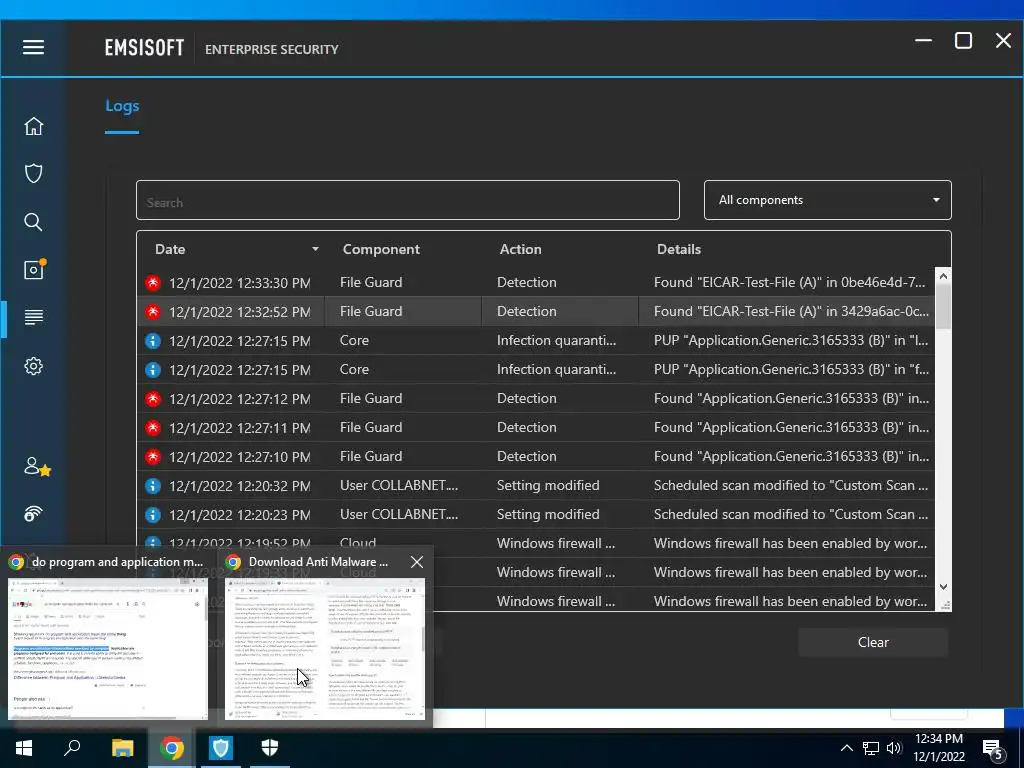Open the Protection shield section
This screenshot has height=768, width=1024.
tap(33, 174)
